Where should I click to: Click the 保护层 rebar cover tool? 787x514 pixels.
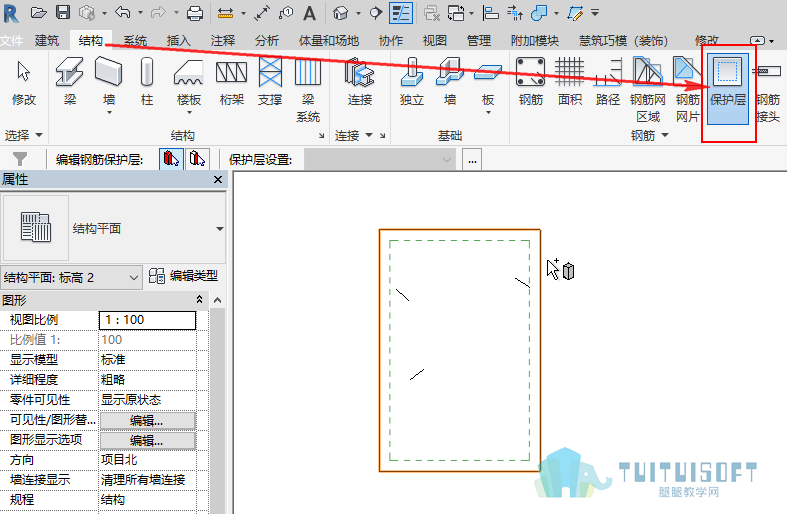click(727, 89)
